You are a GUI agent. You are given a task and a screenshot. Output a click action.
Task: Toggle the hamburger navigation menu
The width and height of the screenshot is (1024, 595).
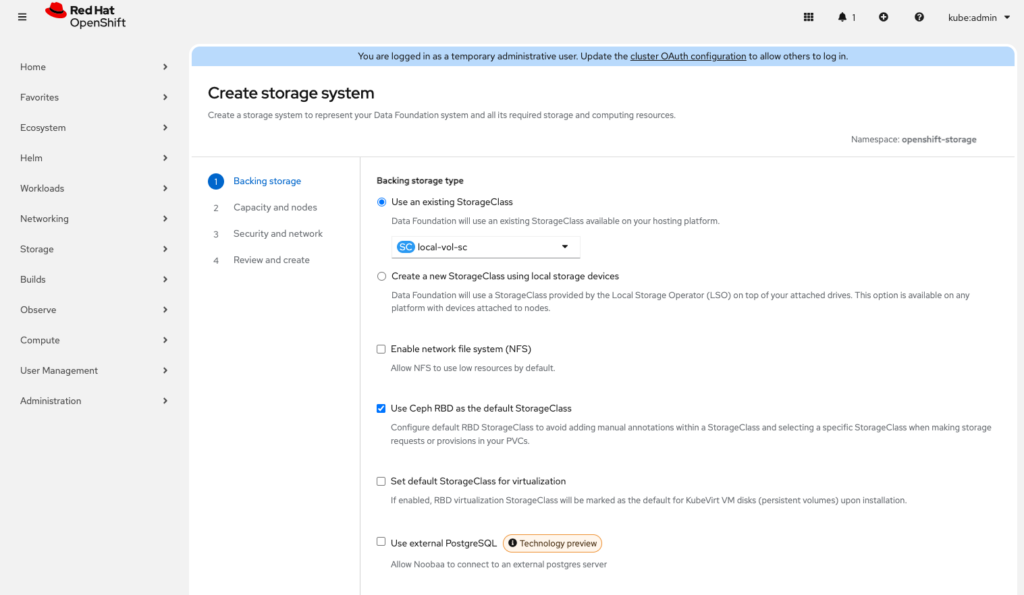click(x=23, y=17)
